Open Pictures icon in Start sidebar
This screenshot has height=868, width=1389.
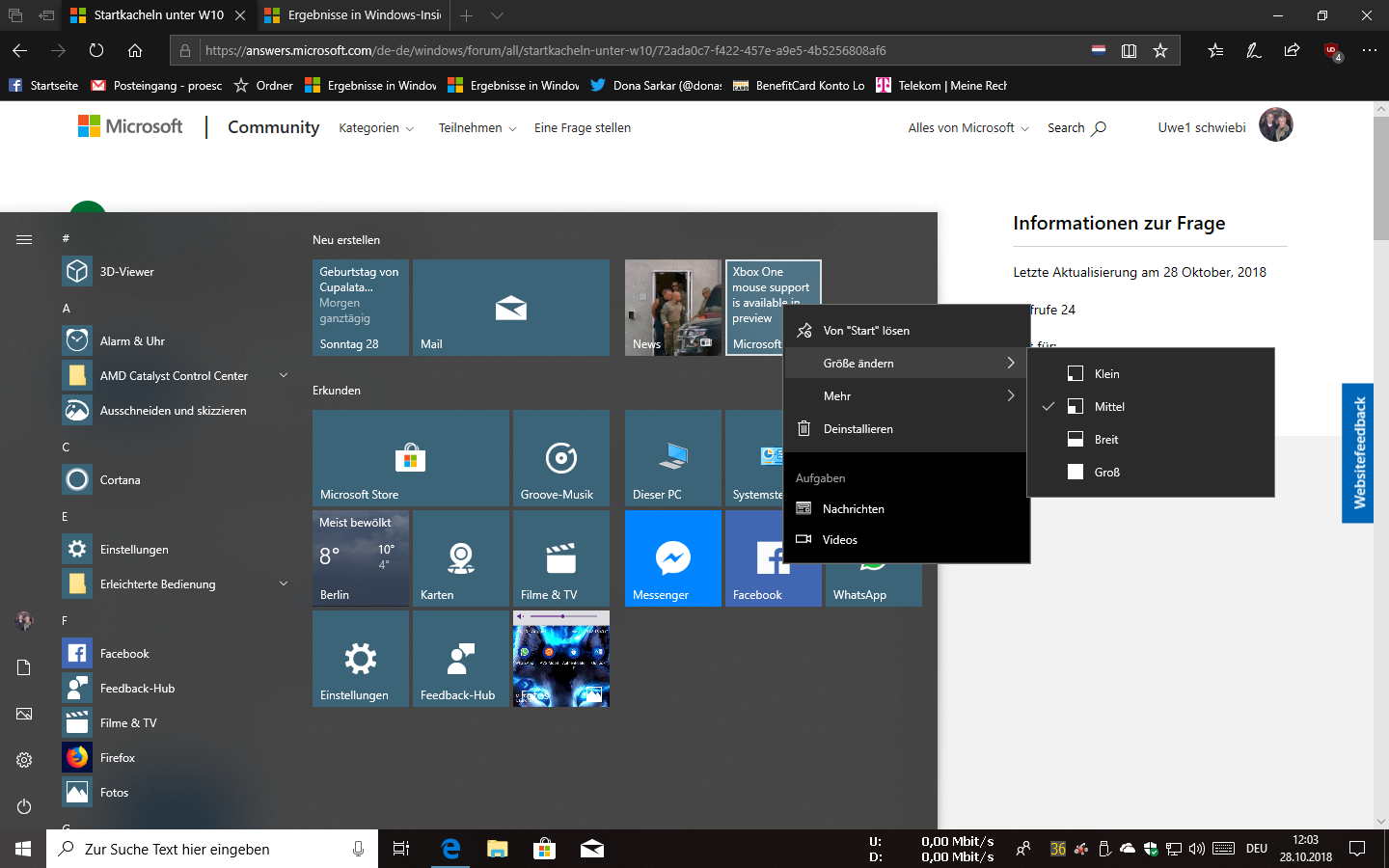coord(24,714)
